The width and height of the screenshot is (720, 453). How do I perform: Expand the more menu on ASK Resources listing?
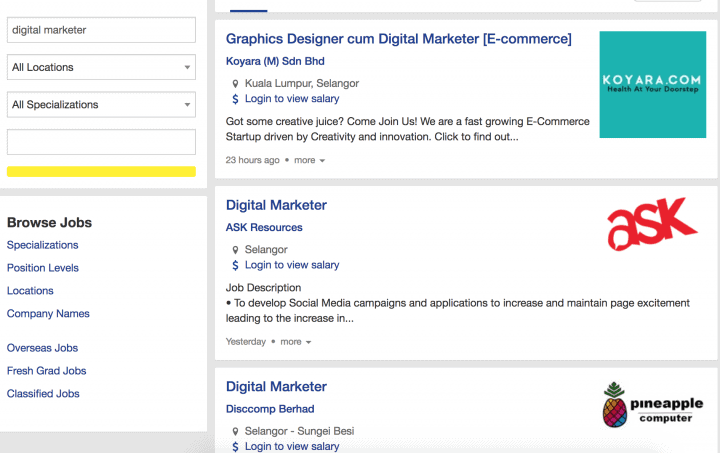[x=295, y=342]
